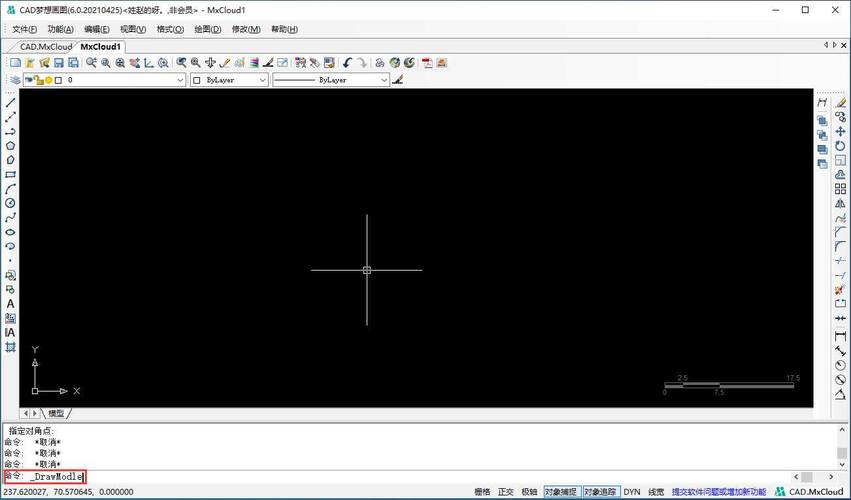Select the Linear dimension tool
851x500 pixels.
pos(840,337)
